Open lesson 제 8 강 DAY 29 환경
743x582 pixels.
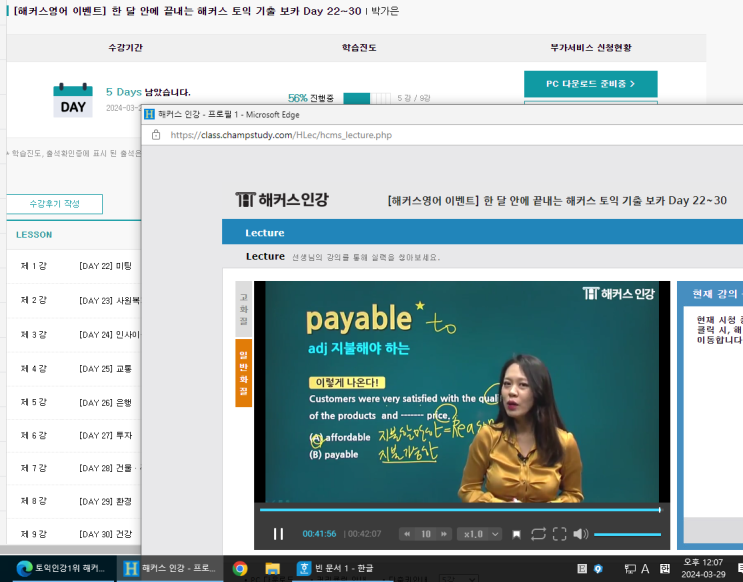pos(75,501)
